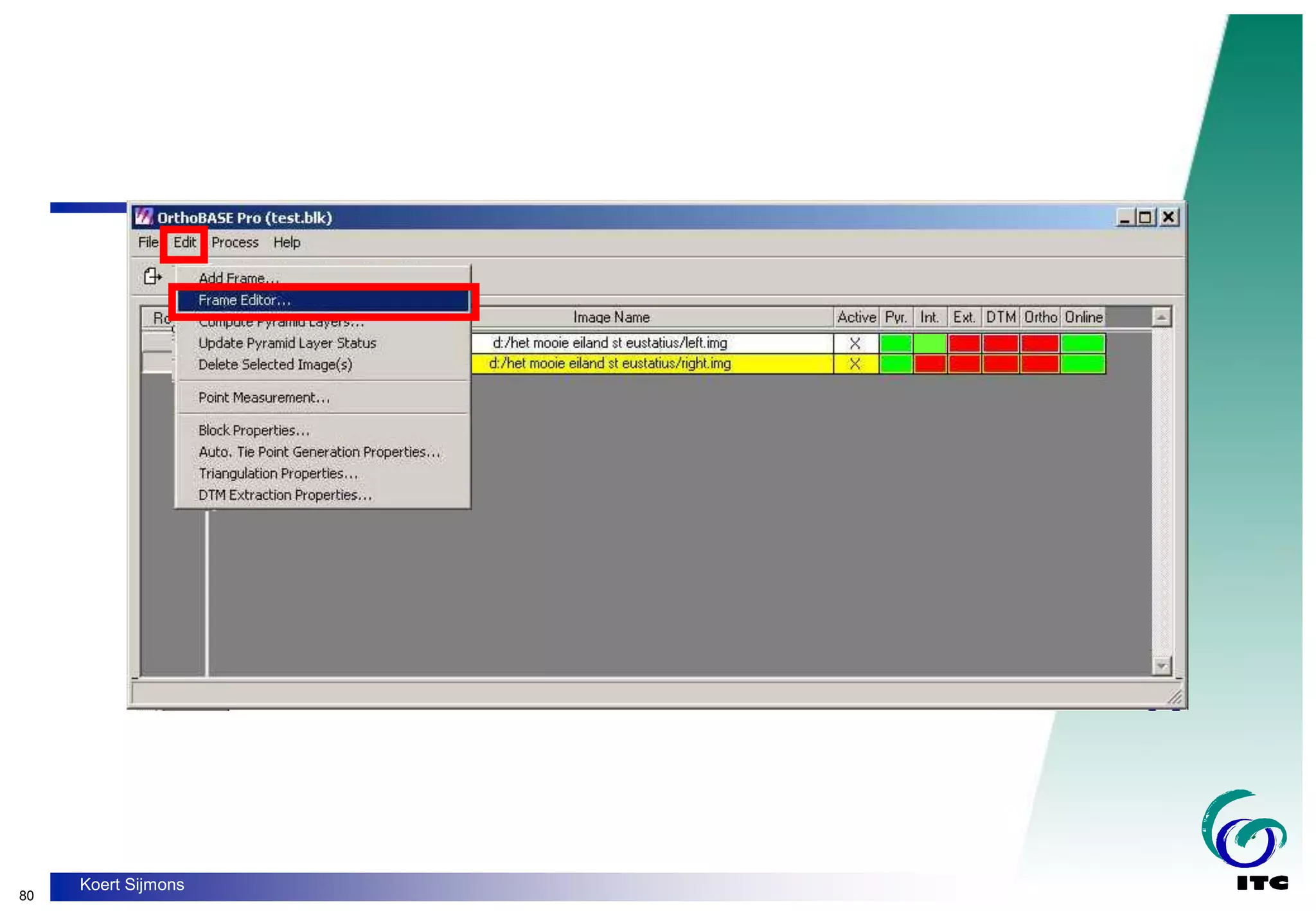1316x911 pixels.
Task: Toggle Active X for right.img row
Action: point(855,364)
